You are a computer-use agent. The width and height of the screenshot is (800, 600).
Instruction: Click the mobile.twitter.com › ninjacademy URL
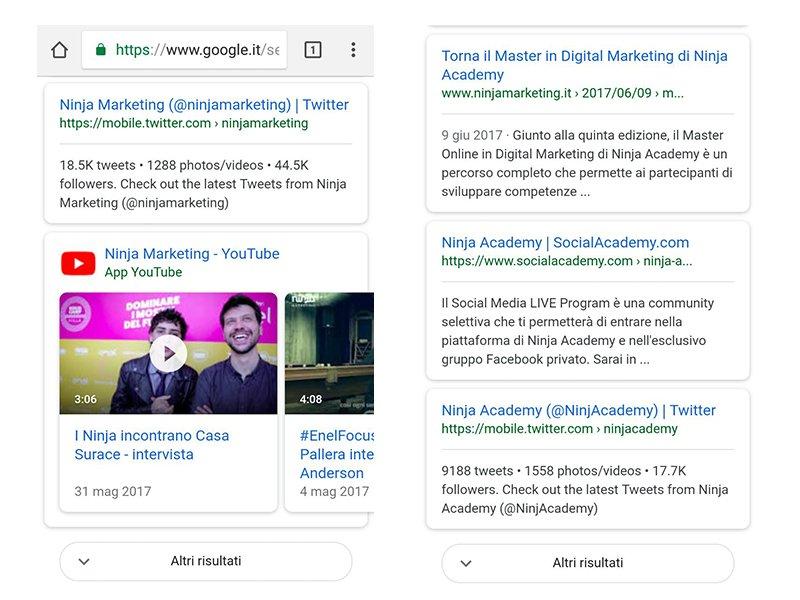pyautogui.click(x=559, y=429)
